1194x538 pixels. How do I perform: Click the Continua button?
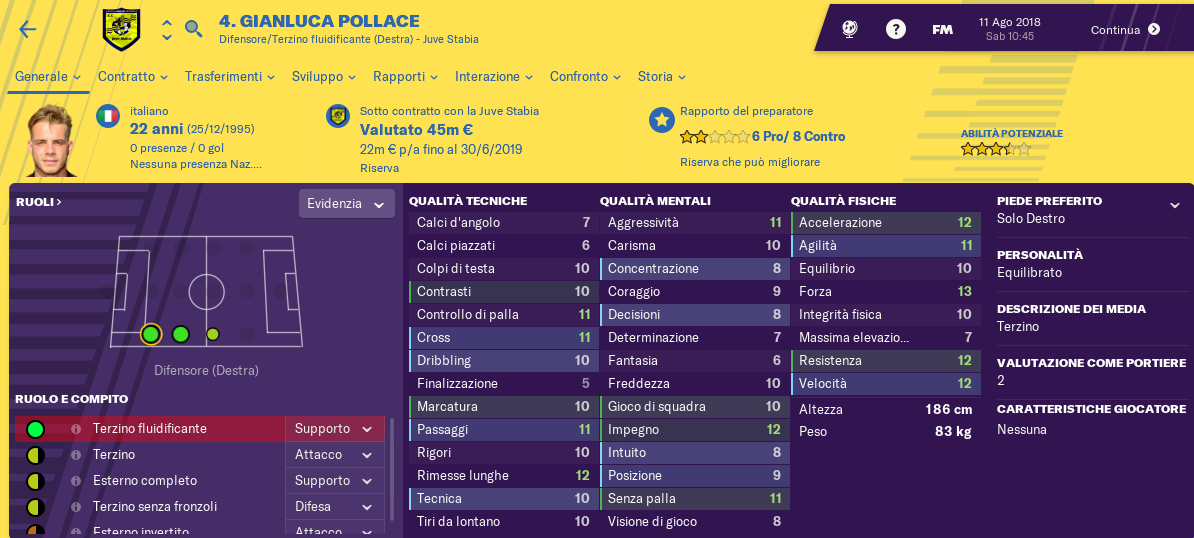1125,30
